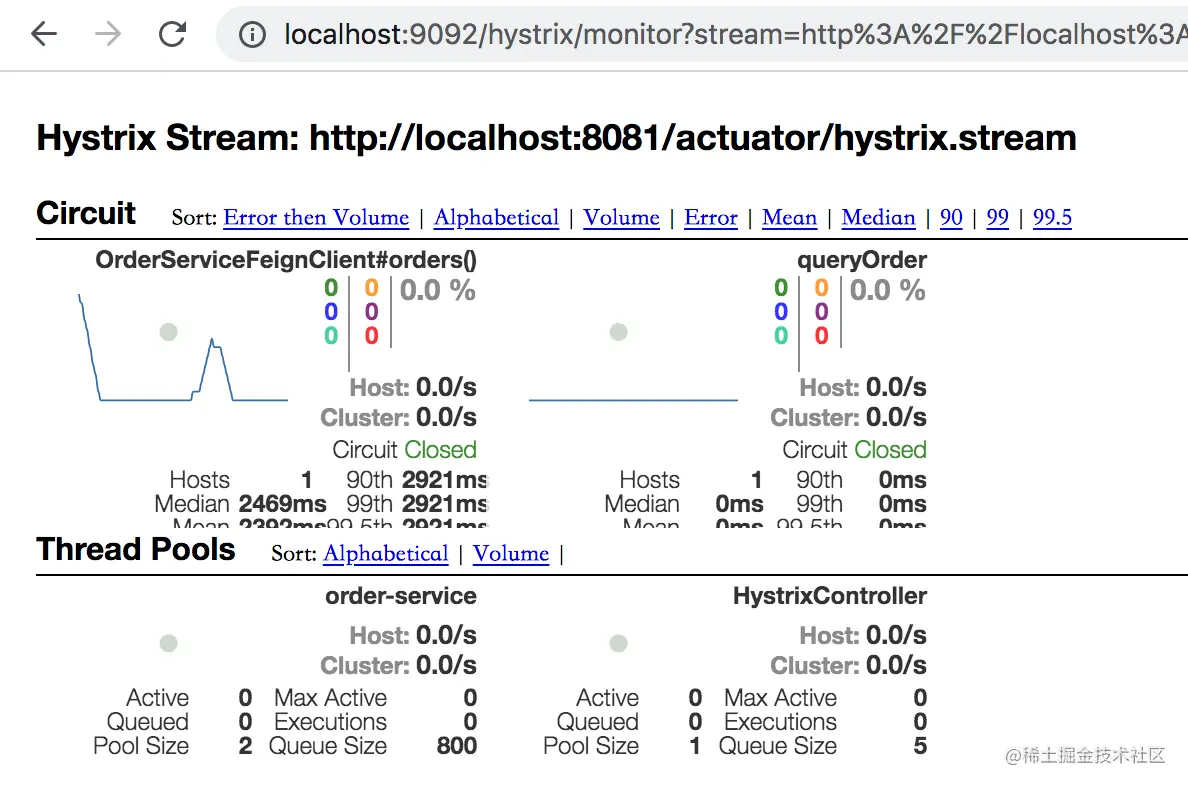Sort circuits by Volume
Viewport: 1188px width, 788px height.
point(621,217)
